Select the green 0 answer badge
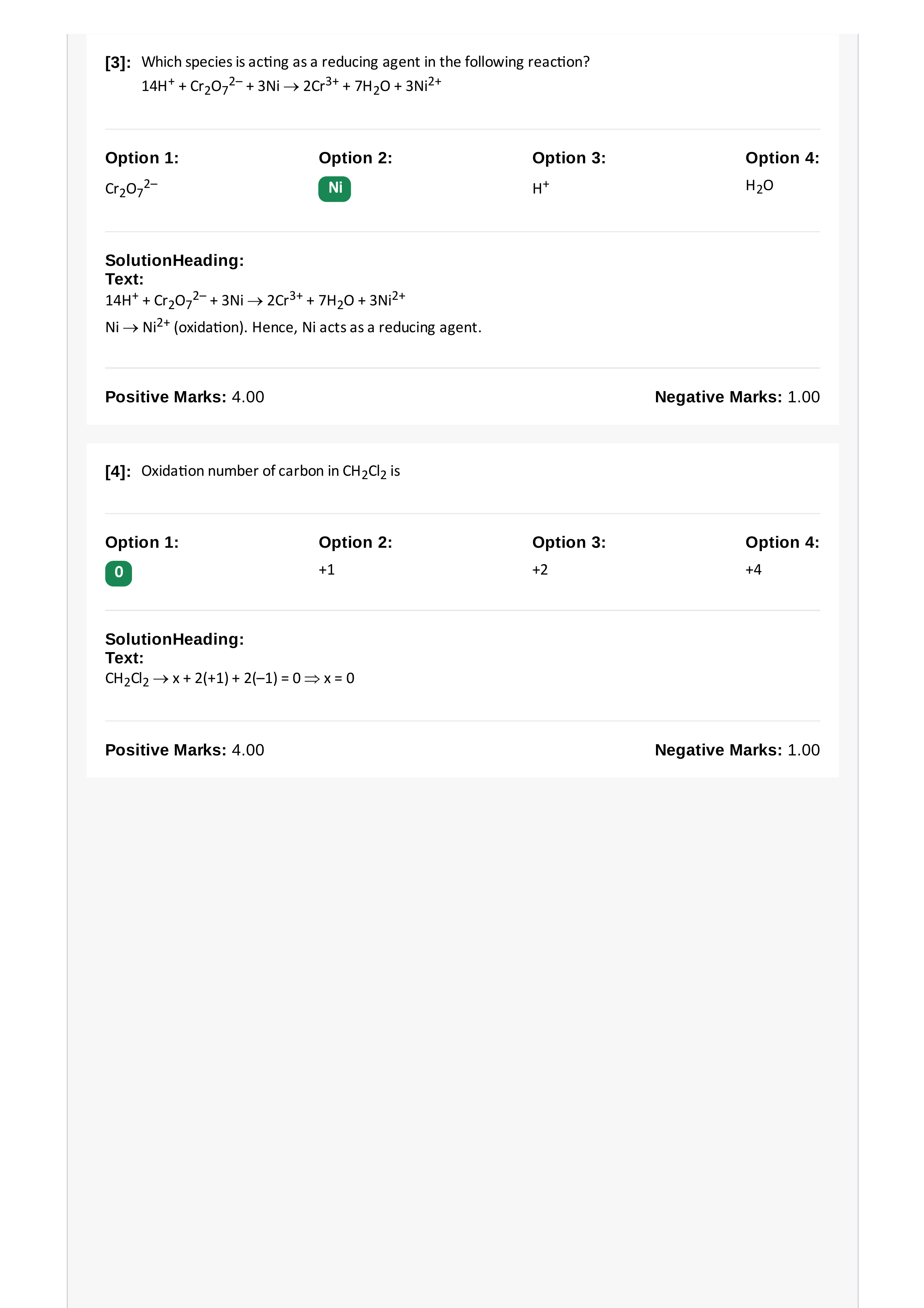 point(119,573)
